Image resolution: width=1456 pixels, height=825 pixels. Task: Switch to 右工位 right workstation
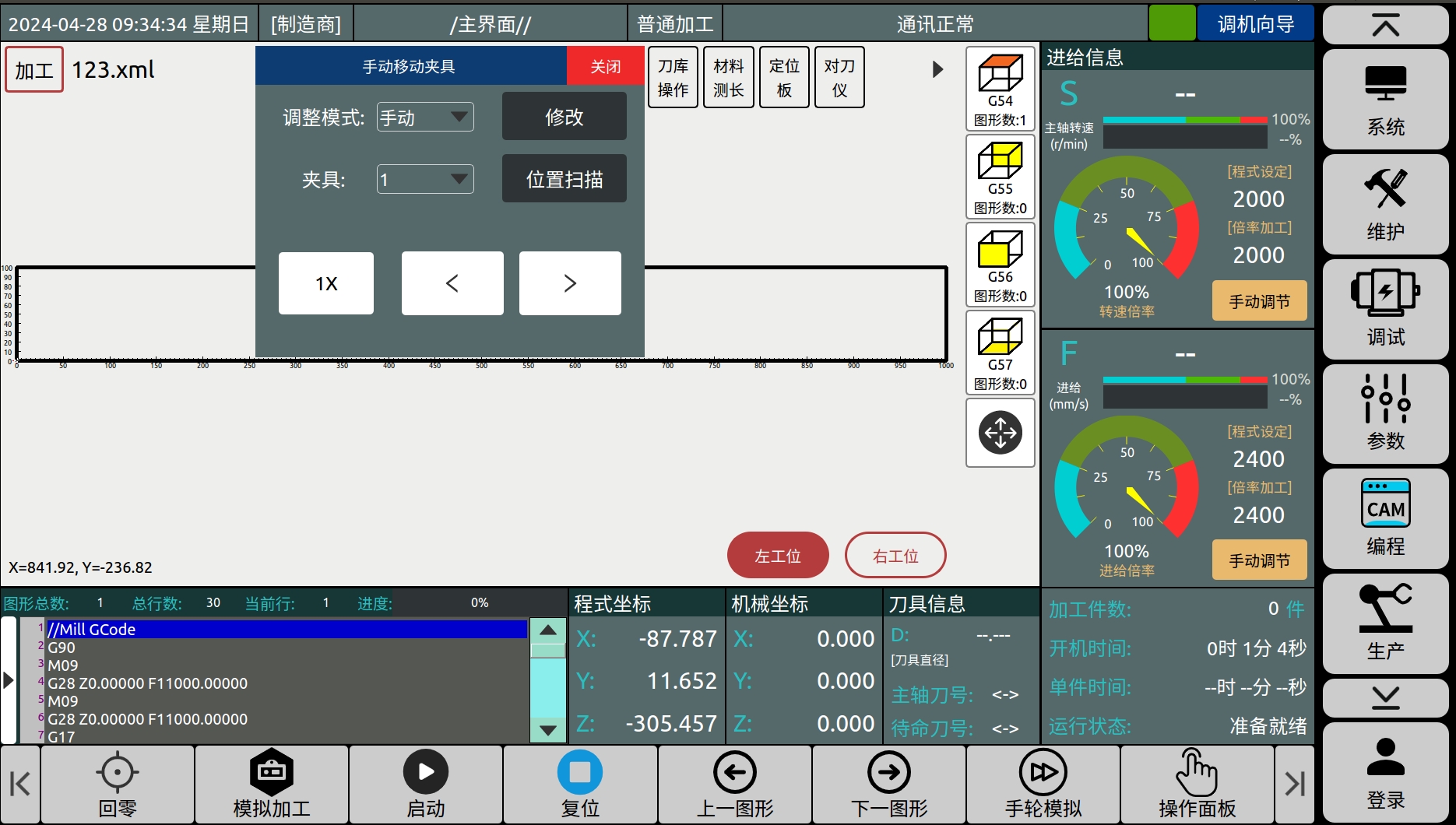tap(895, 556)
